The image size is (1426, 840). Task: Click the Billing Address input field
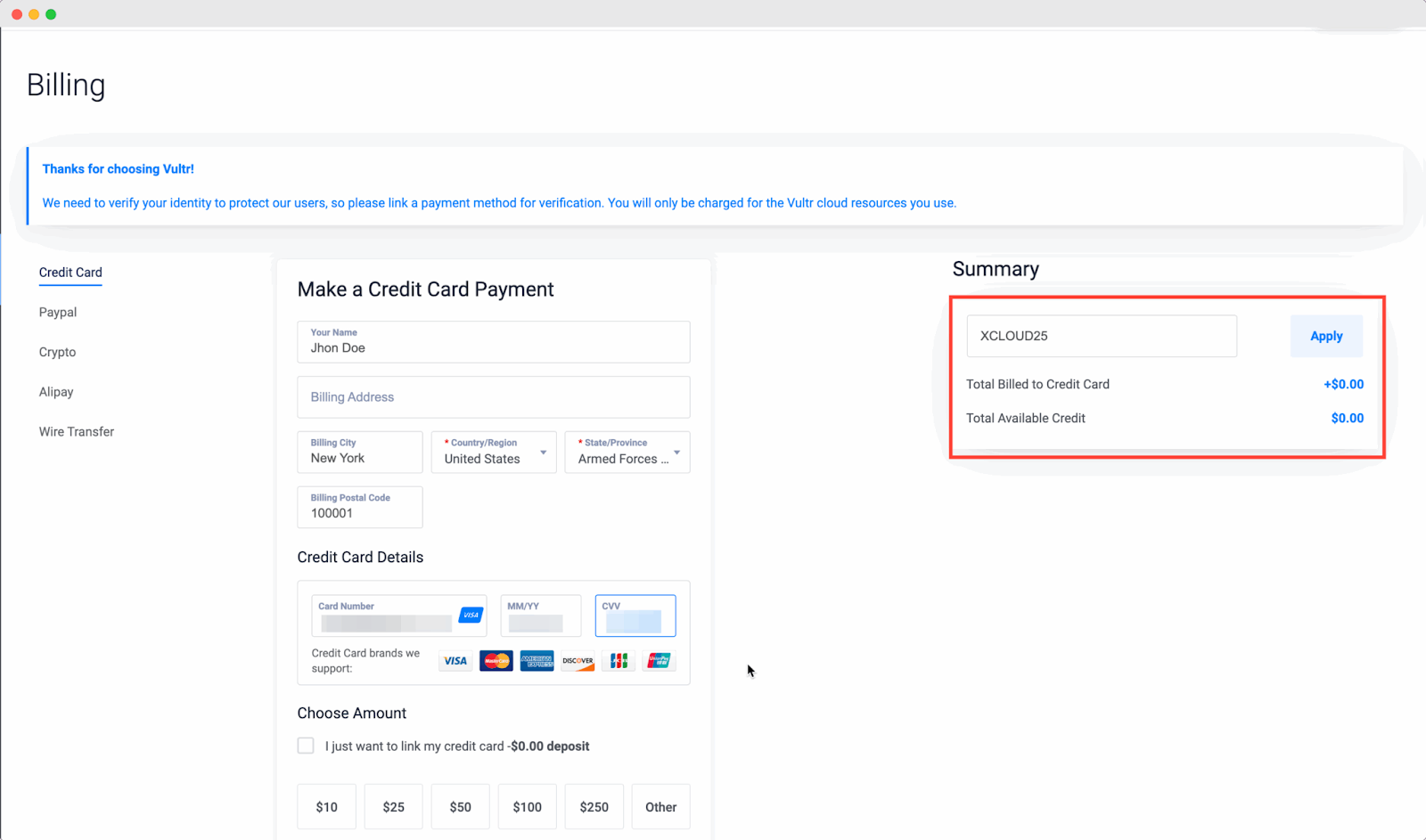[493, 396]
